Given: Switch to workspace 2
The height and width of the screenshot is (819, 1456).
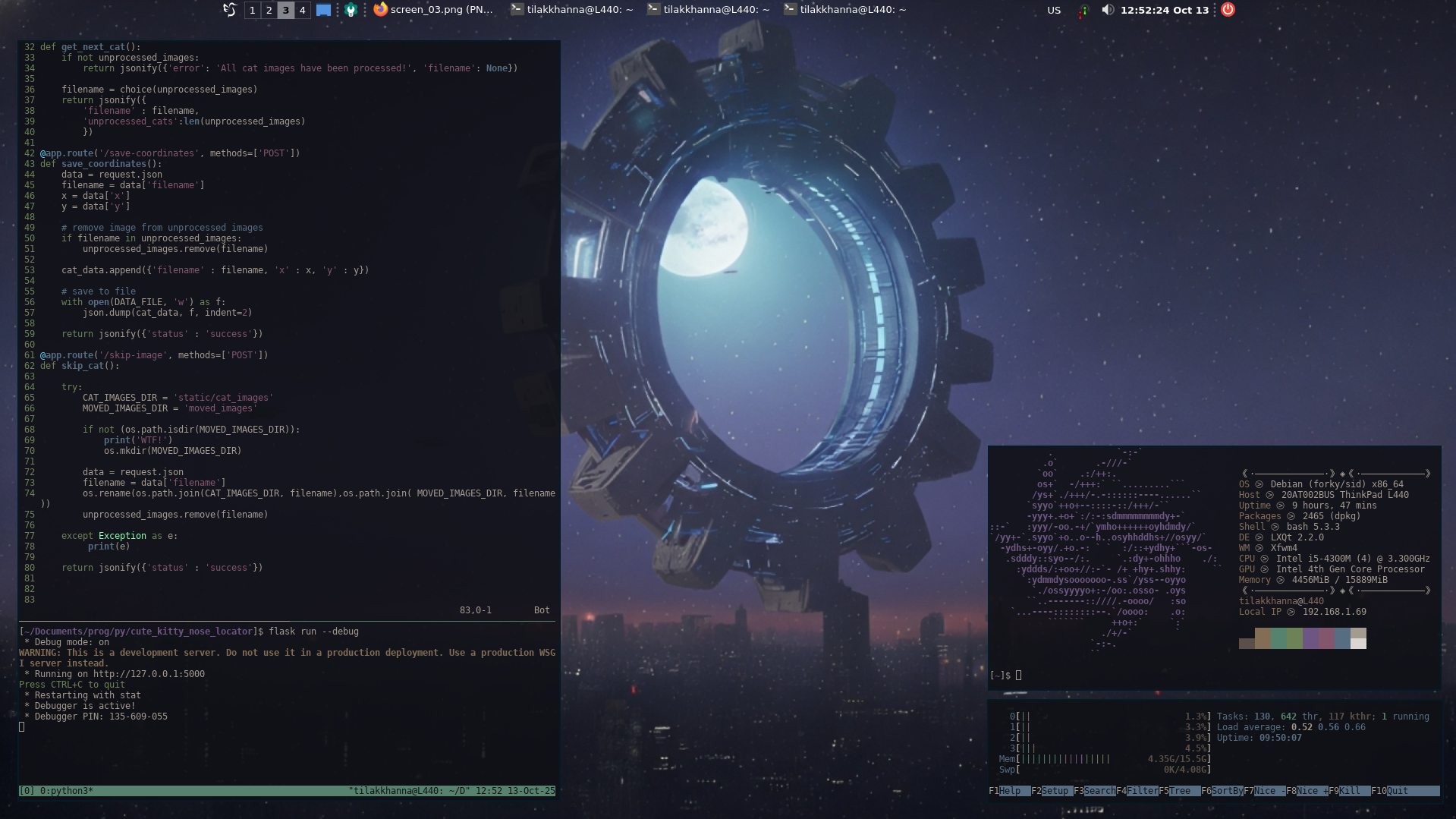Looking at the screenshot, I should click(x=269, y=10).
